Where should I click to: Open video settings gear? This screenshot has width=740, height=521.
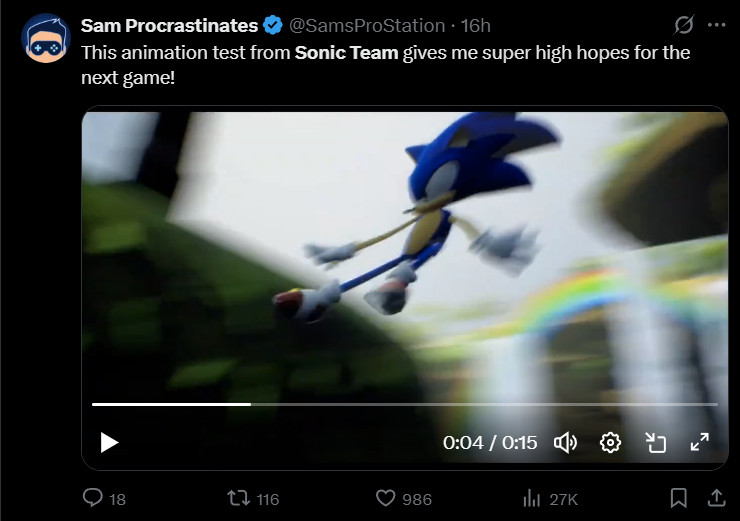610,443
